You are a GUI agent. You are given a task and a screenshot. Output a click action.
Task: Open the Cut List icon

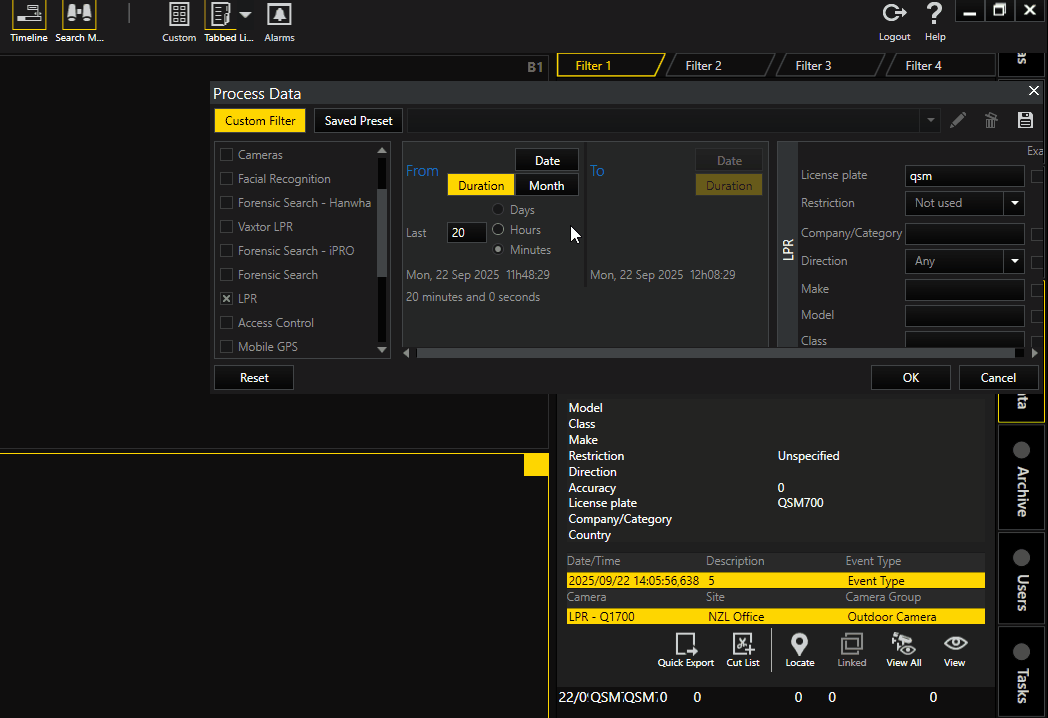(x=743, y=645)
